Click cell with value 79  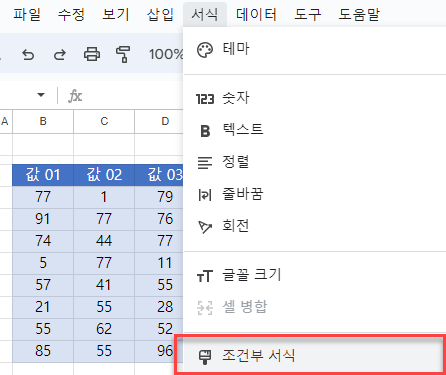[x=159, y=197]
